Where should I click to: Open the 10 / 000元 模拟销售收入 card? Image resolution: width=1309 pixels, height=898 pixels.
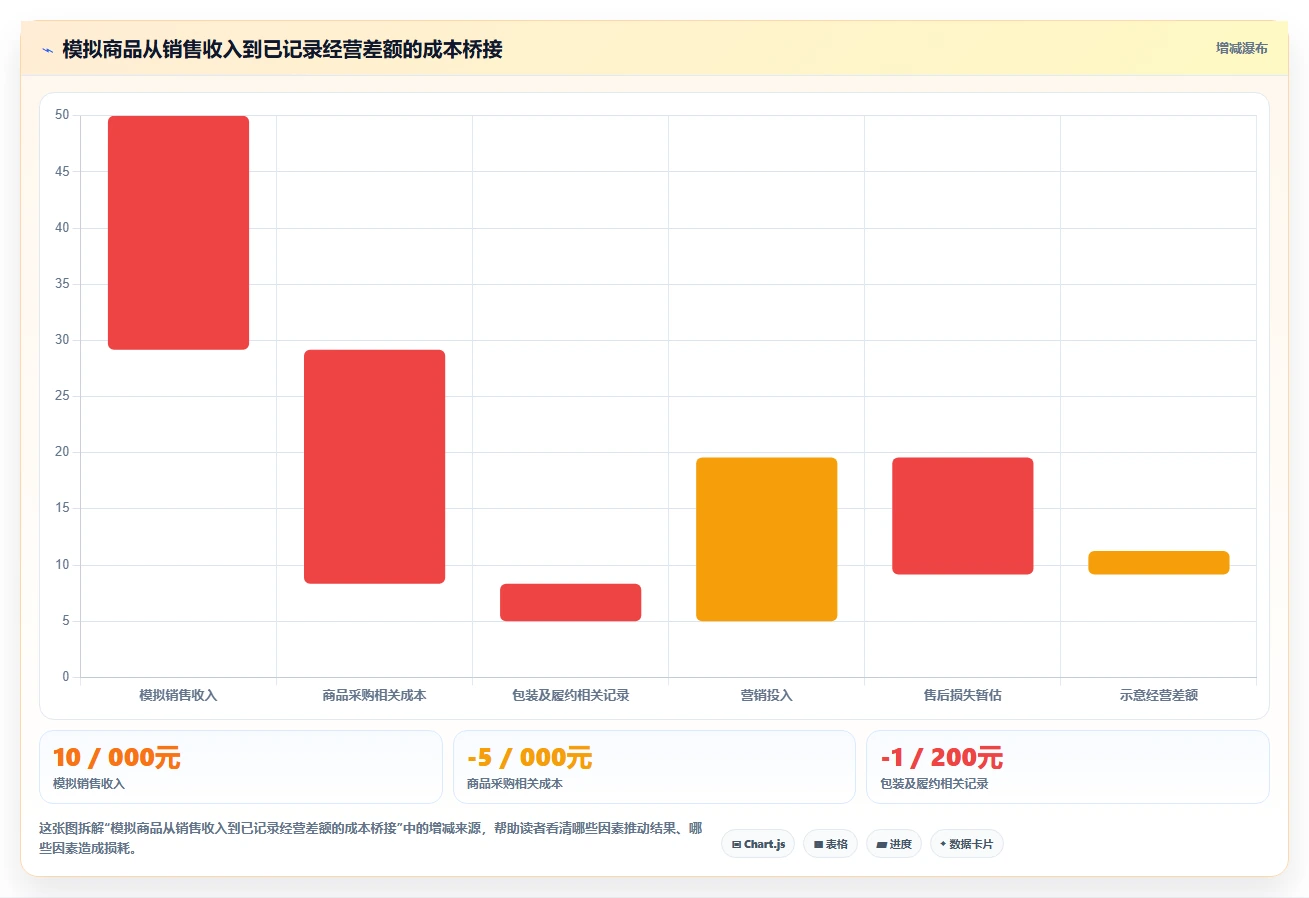click(x=240, y=767)
